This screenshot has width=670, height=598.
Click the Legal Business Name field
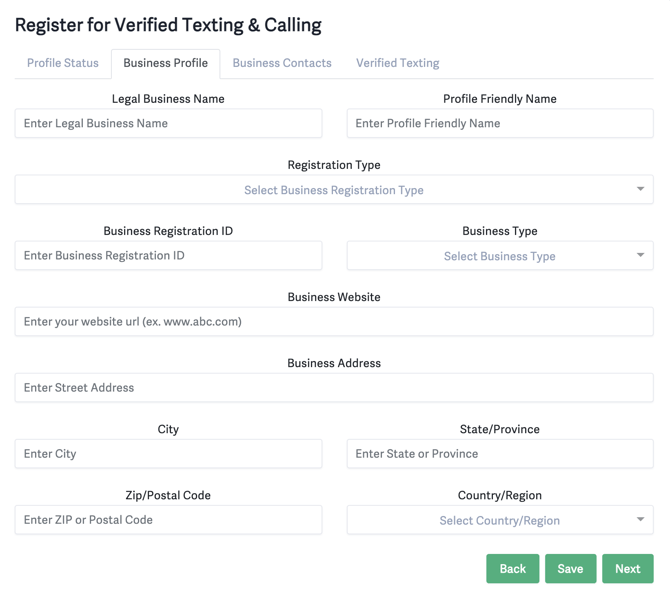click(x=168, y=124)
